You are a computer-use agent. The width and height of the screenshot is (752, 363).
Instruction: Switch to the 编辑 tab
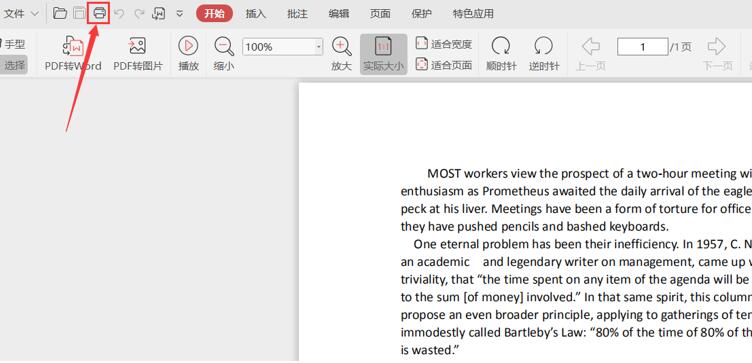(339, 14)
